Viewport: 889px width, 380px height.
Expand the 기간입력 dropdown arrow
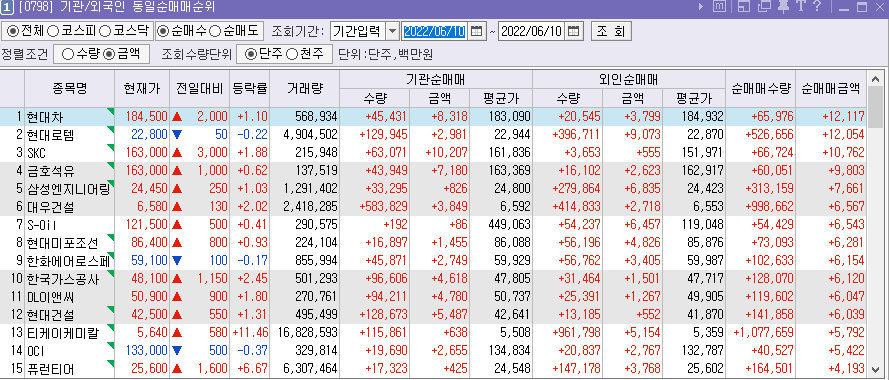pyautogui.click(x=392, y=31)
